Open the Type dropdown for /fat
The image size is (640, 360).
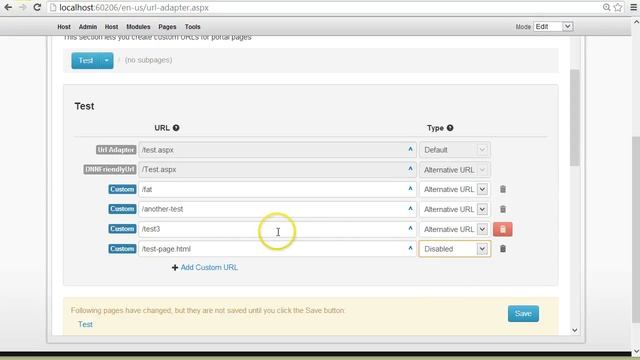(x=455, y=189)
